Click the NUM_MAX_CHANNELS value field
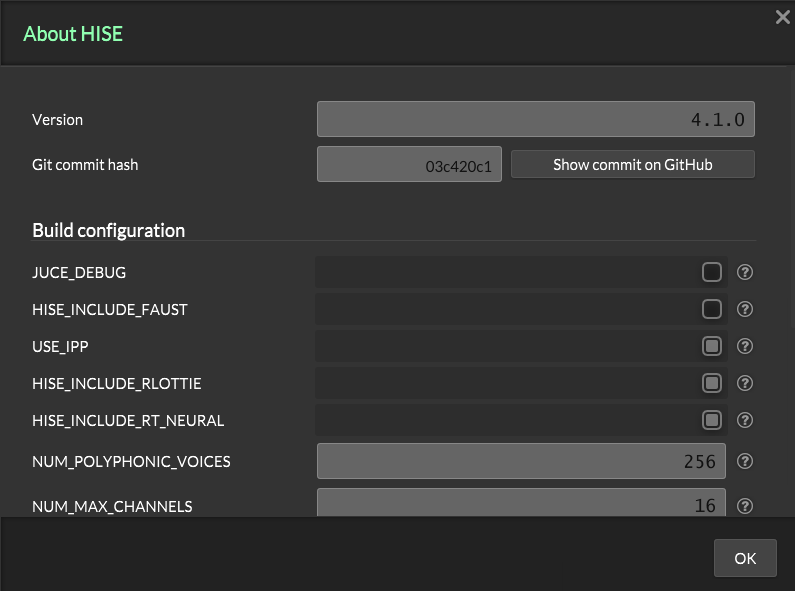The width and height of the screenshot is (795, 591). (521, 503)
